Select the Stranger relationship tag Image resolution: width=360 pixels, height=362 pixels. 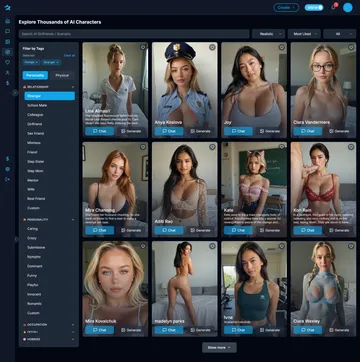coord(50,96)
